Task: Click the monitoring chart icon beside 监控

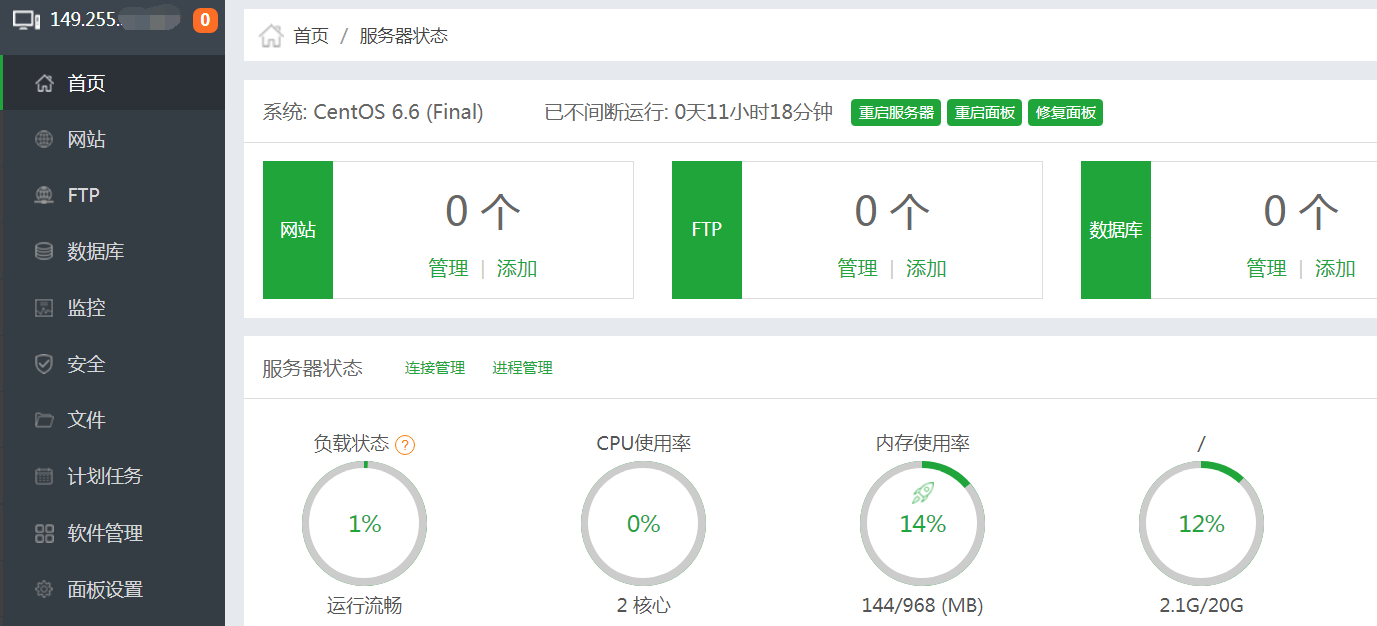Action: [44, 308]
